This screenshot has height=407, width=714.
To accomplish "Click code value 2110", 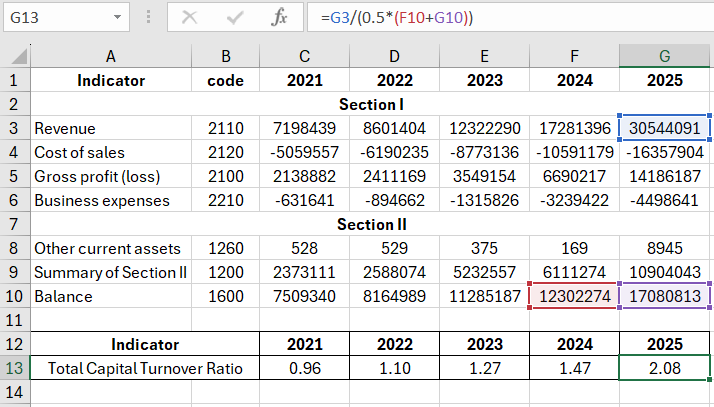I will pyautogui.click(x=225, y=128).
